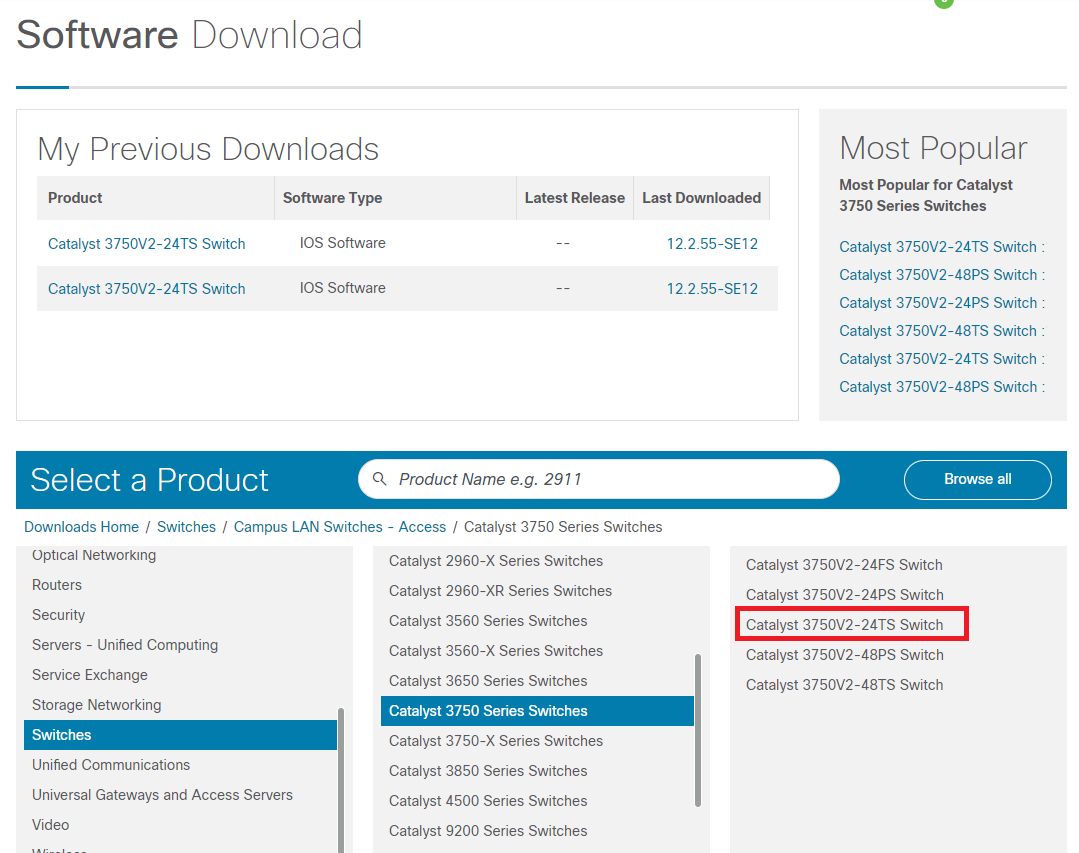
Task: Click the category list scrollbar
Action: pyautogui.click(x=341, y=781)
